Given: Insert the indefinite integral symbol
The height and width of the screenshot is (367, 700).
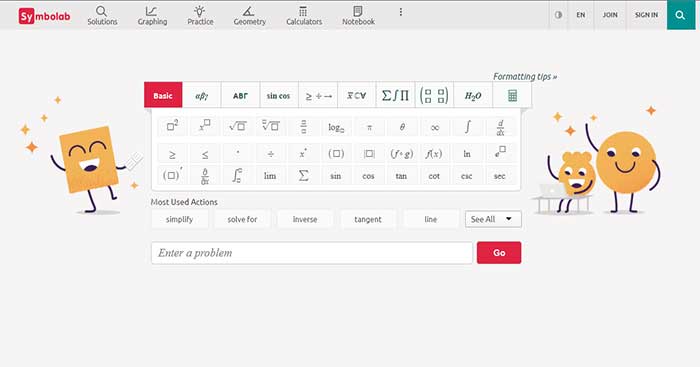Looking at the screenshot, I should (x=467, y=127).
